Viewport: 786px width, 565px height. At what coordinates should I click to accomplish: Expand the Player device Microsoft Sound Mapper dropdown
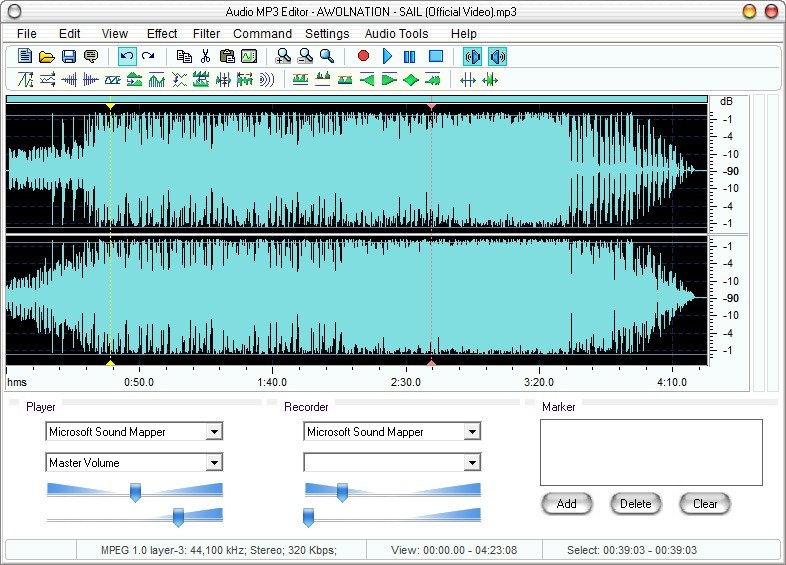(214, 432)
